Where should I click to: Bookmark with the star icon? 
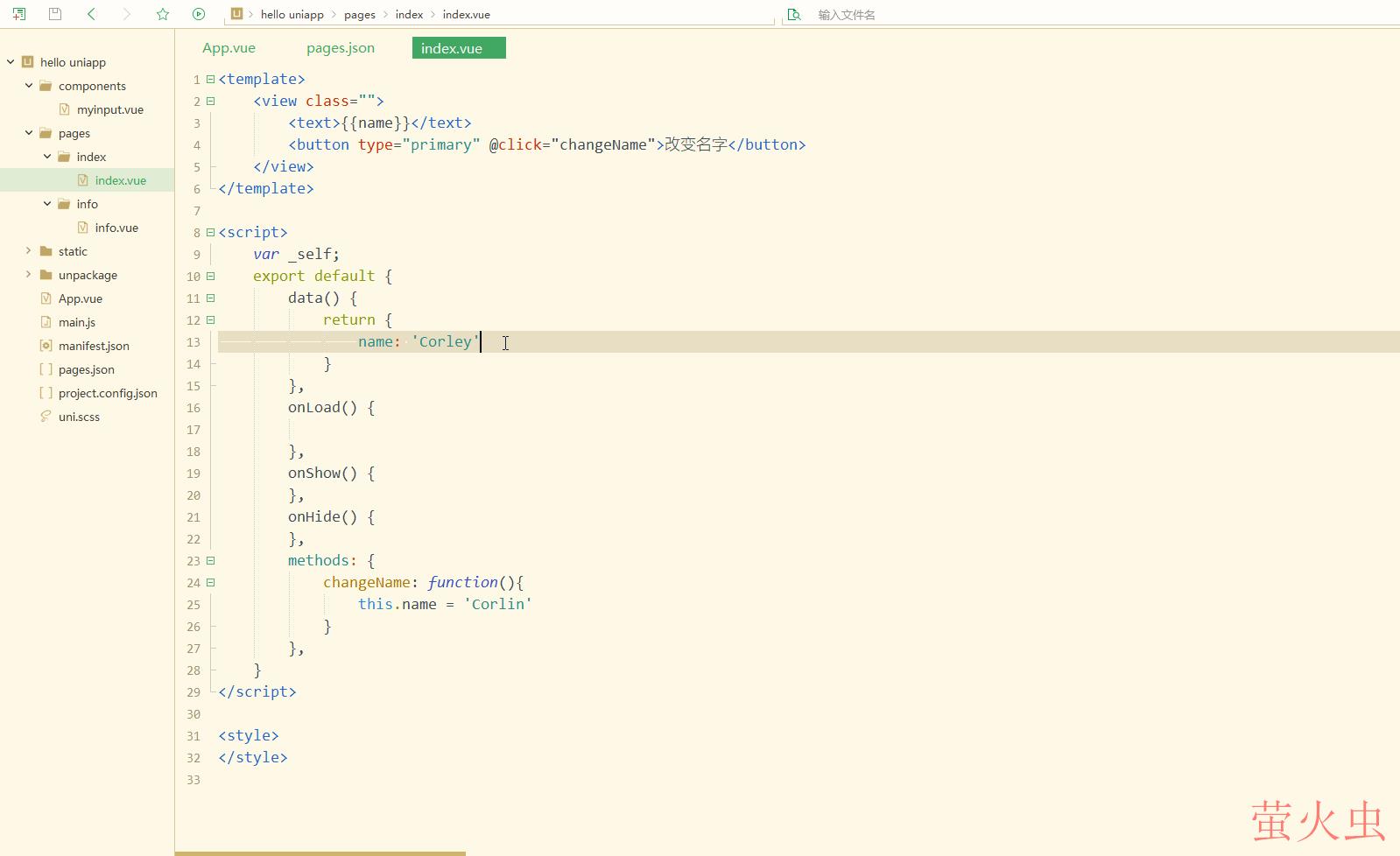pos(163,14)
